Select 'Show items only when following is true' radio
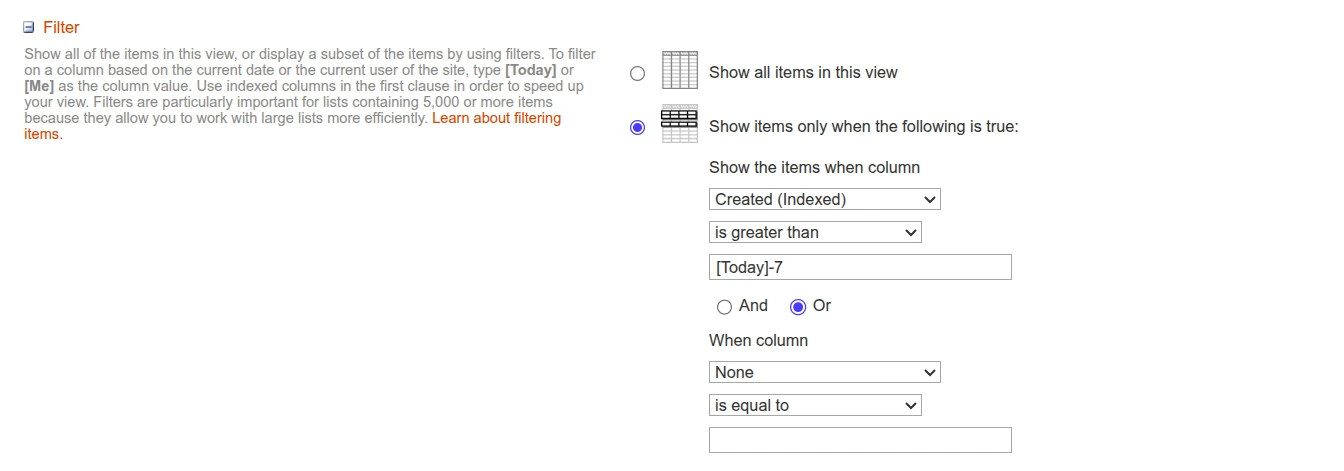The height and width of the screenshot is (471, 1344). [637, 127]
